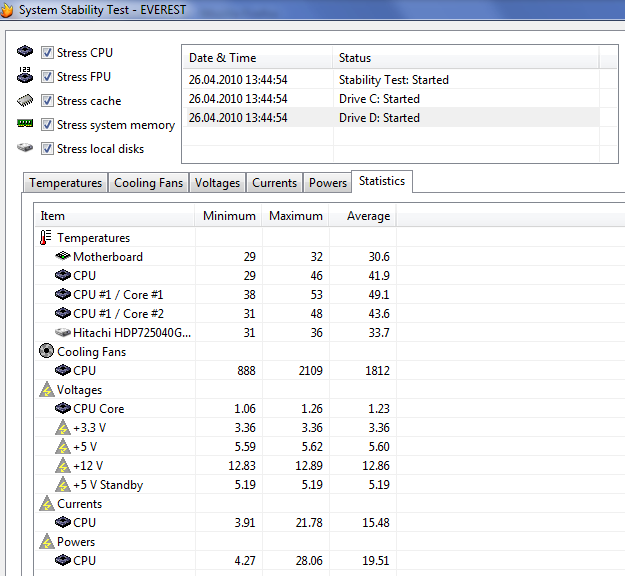Show the Currents tab

[x=274, y=183]
